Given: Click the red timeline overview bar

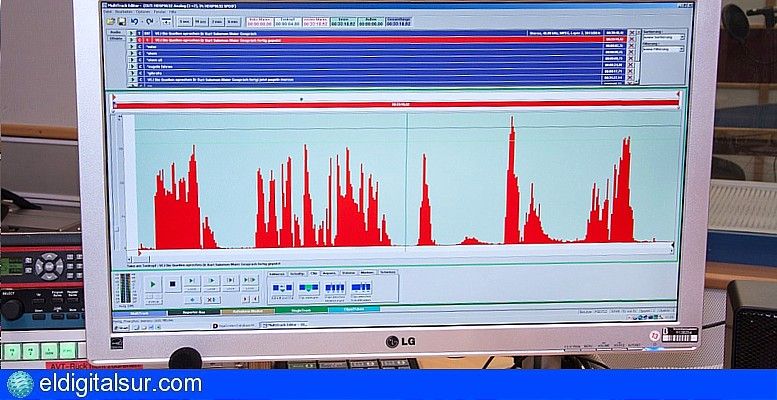Looking at the screenshot, I should 396,104.
